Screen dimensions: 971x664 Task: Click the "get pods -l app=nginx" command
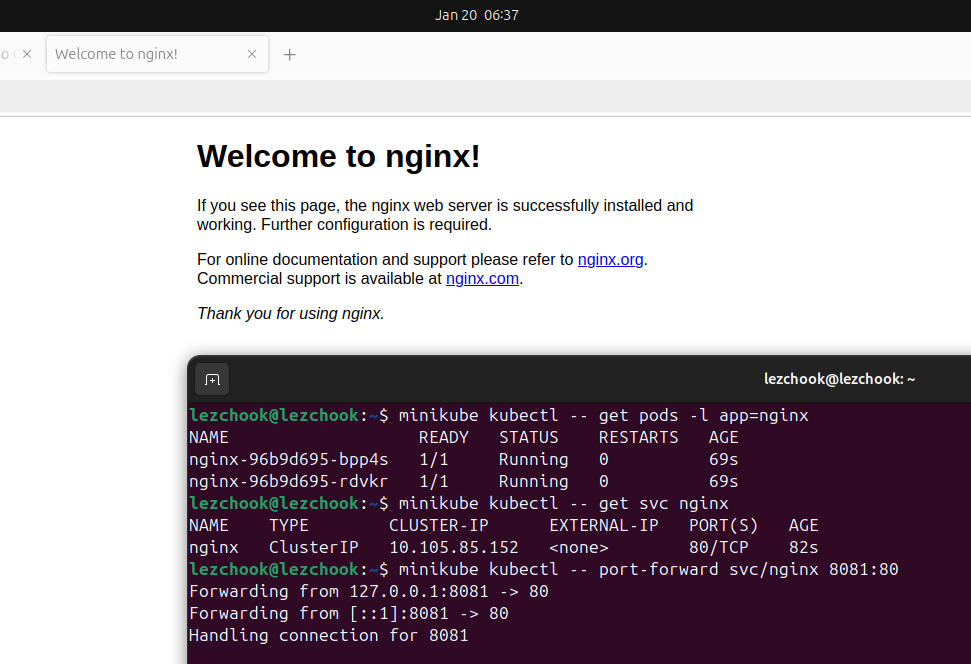703,415
